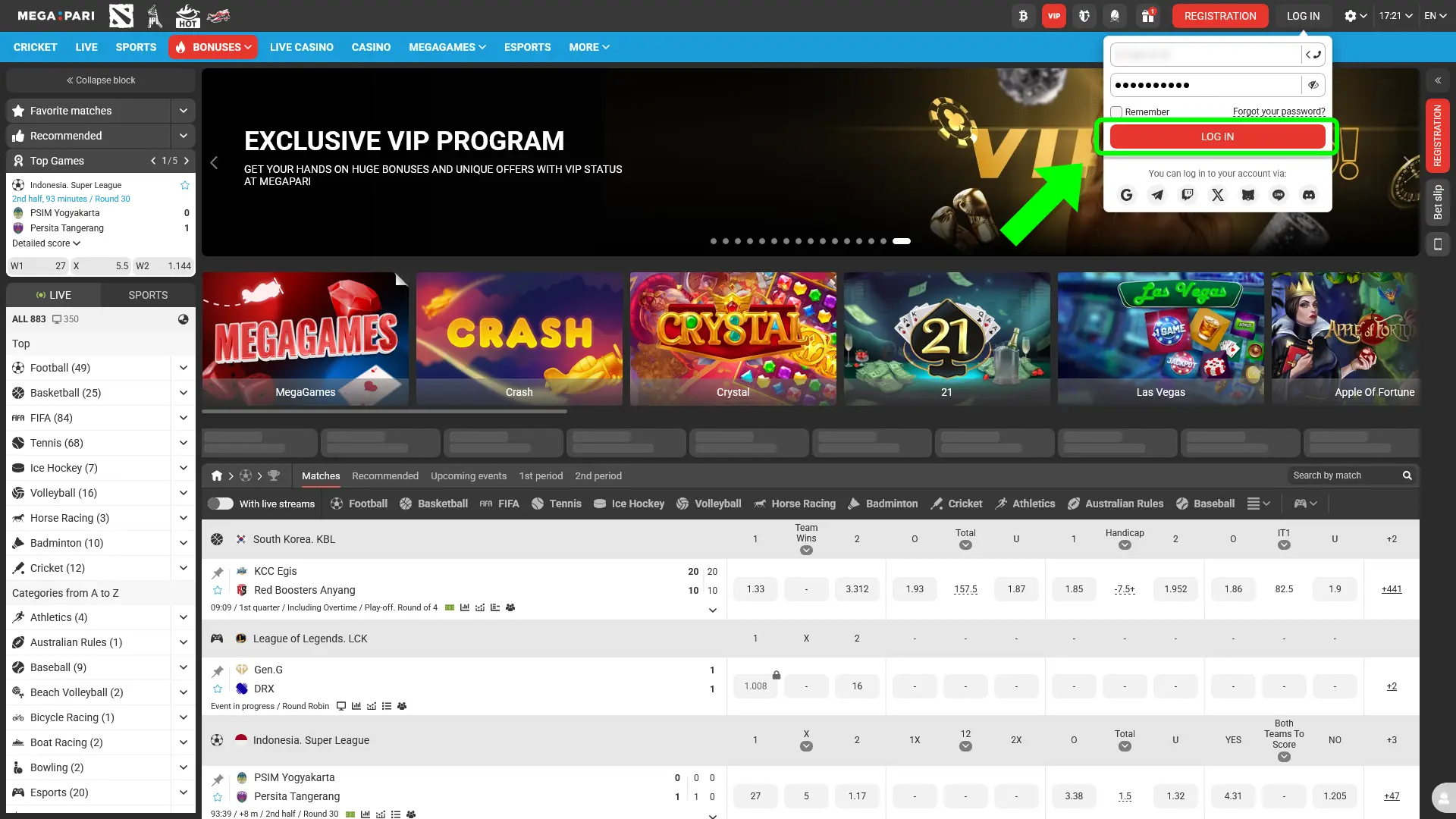Follow the Forgot your password link
Image resolution: width=1456 pixels, height=819 pixels.
coord(1279,112)
